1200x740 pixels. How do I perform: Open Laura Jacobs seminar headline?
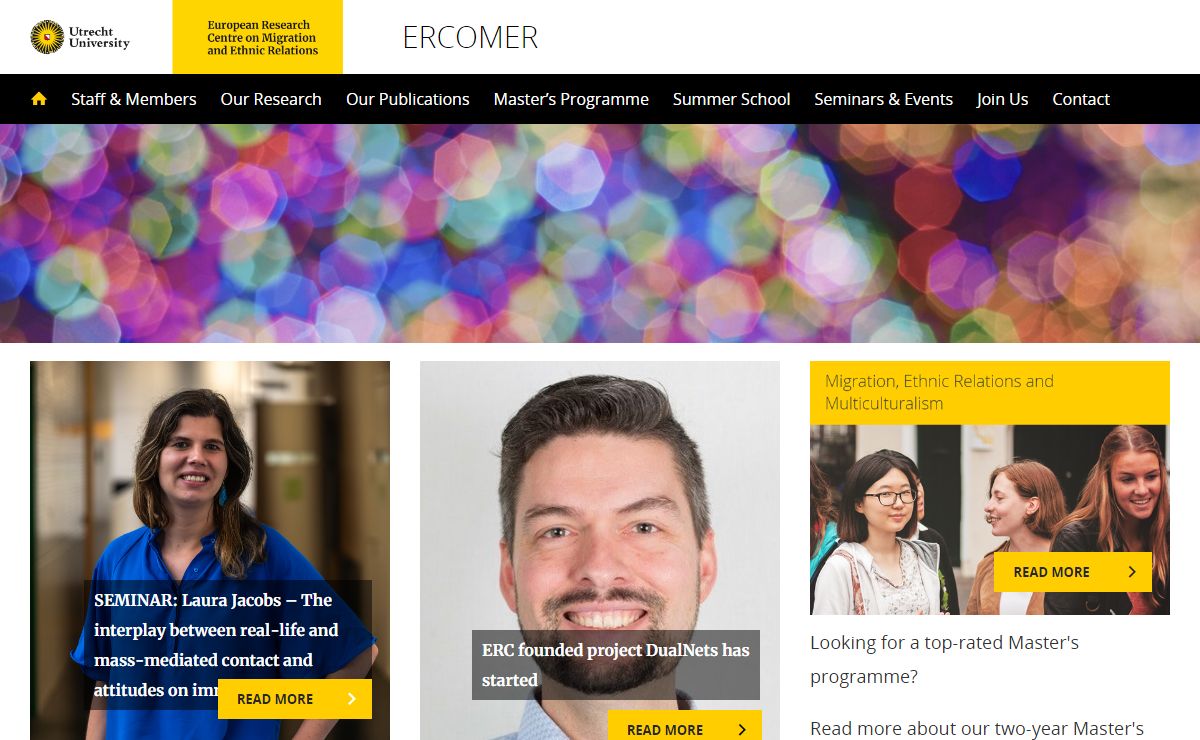point(215,645)
